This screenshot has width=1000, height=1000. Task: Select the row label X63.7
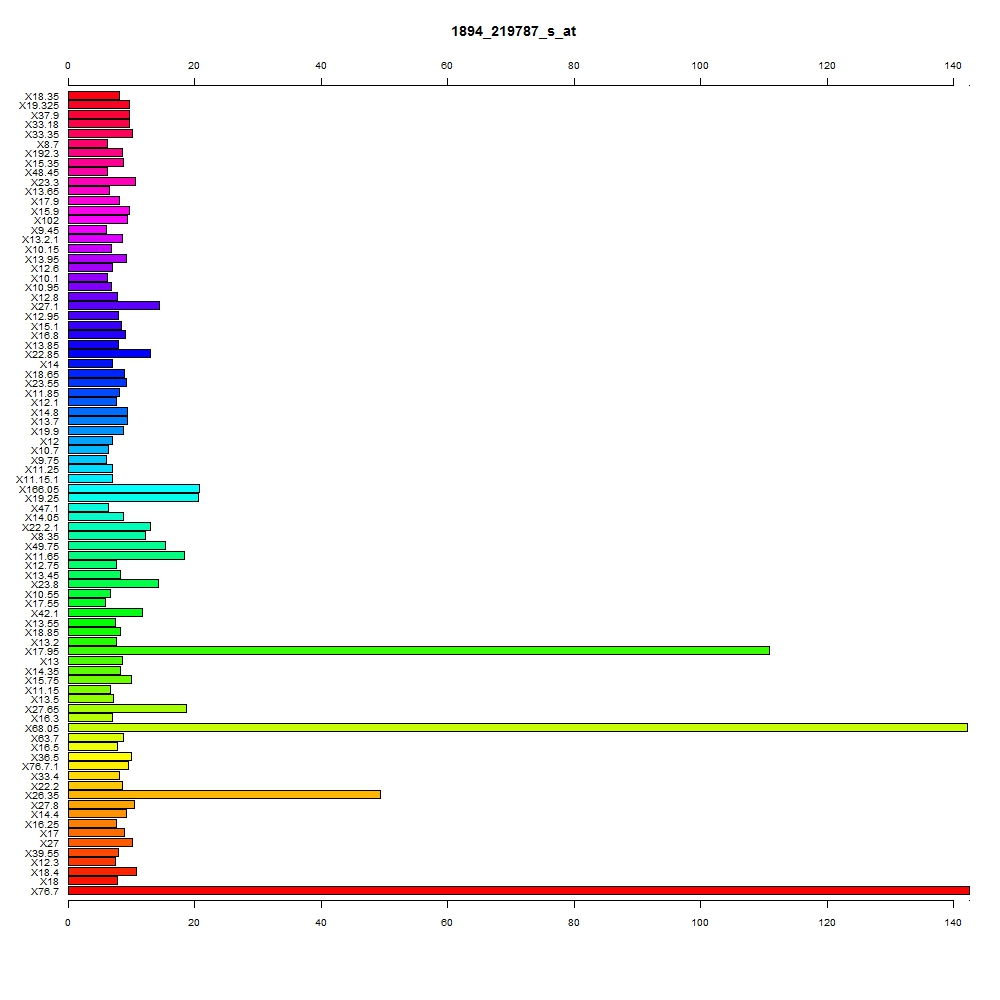tap(45, 738)
